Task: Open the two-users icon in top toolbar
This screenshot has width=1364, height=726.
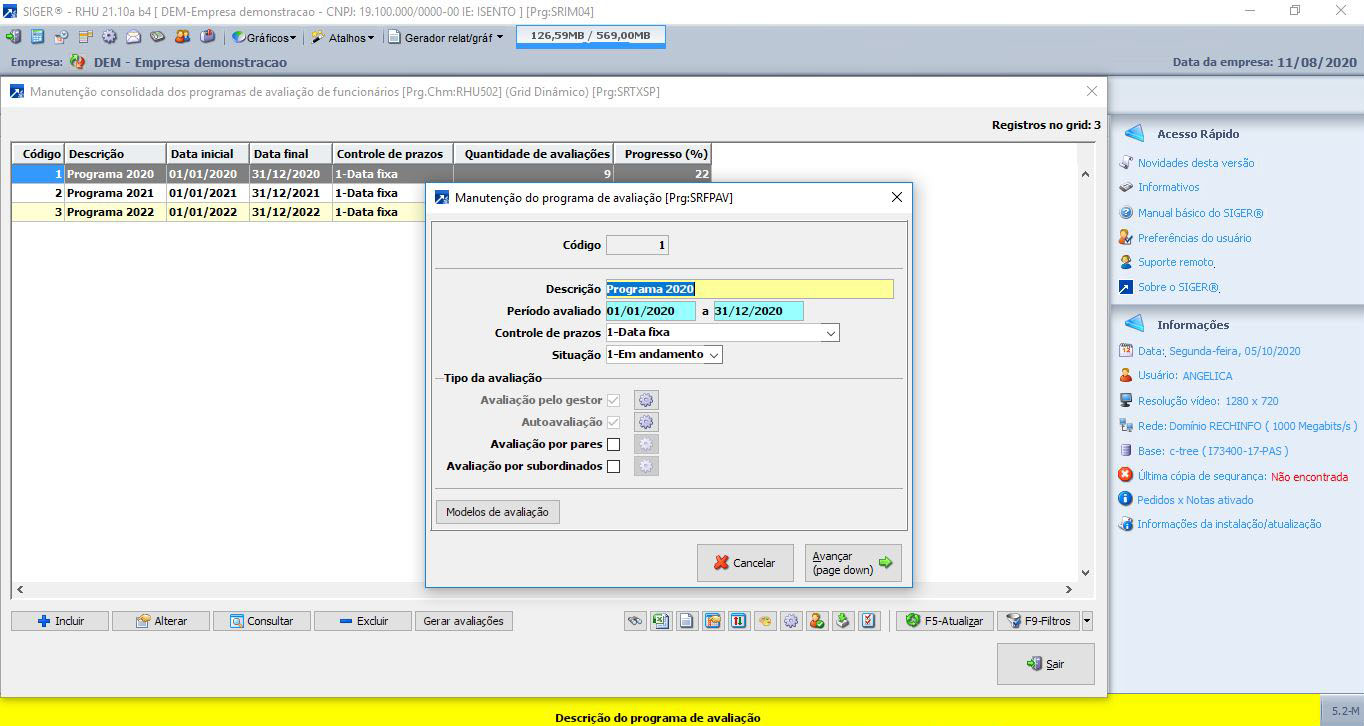Action: point(182,37)
